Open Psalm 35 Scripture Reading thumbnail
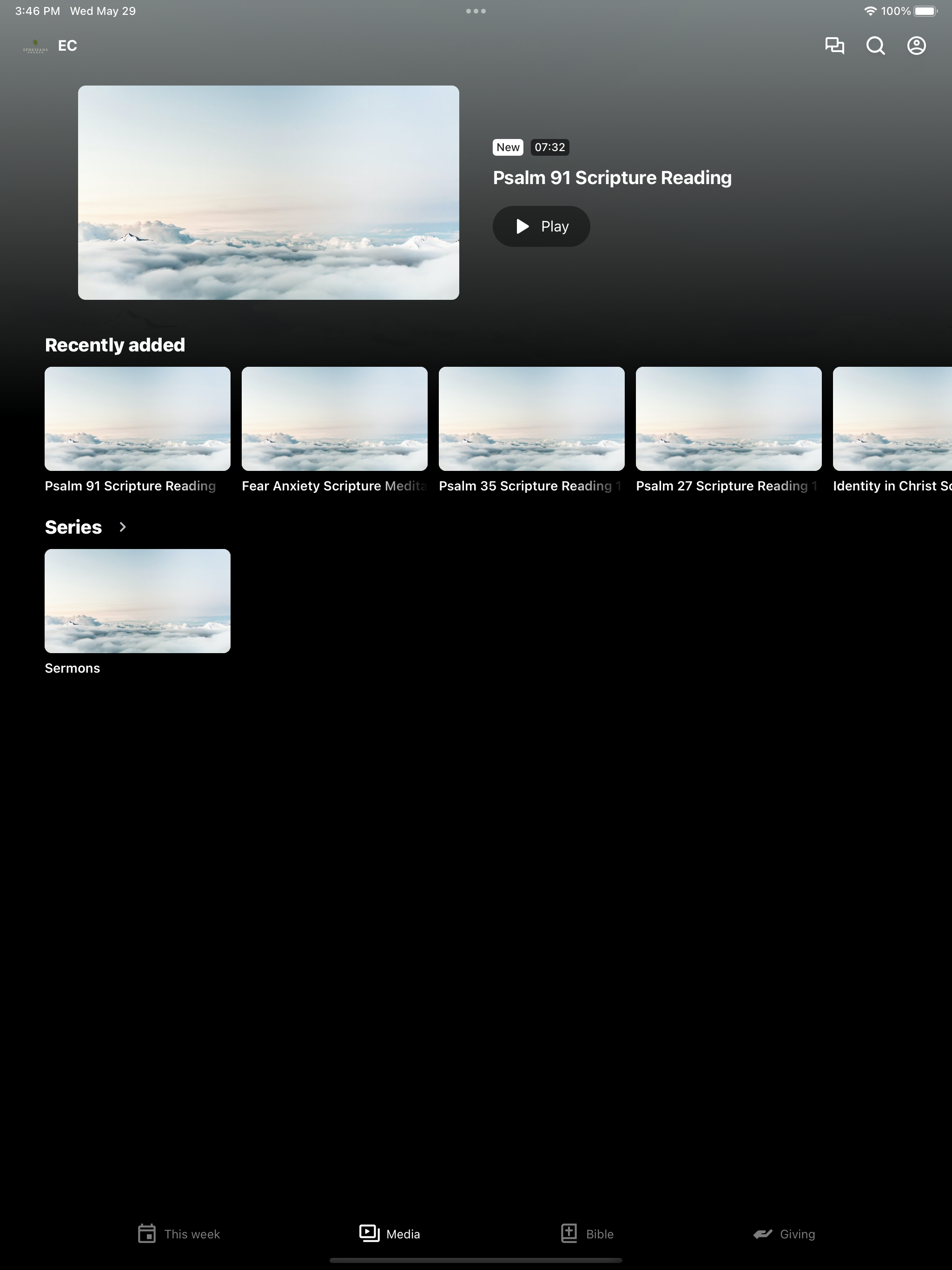The width and height of the screenshot is (952, 1270). tap(531, 418)
